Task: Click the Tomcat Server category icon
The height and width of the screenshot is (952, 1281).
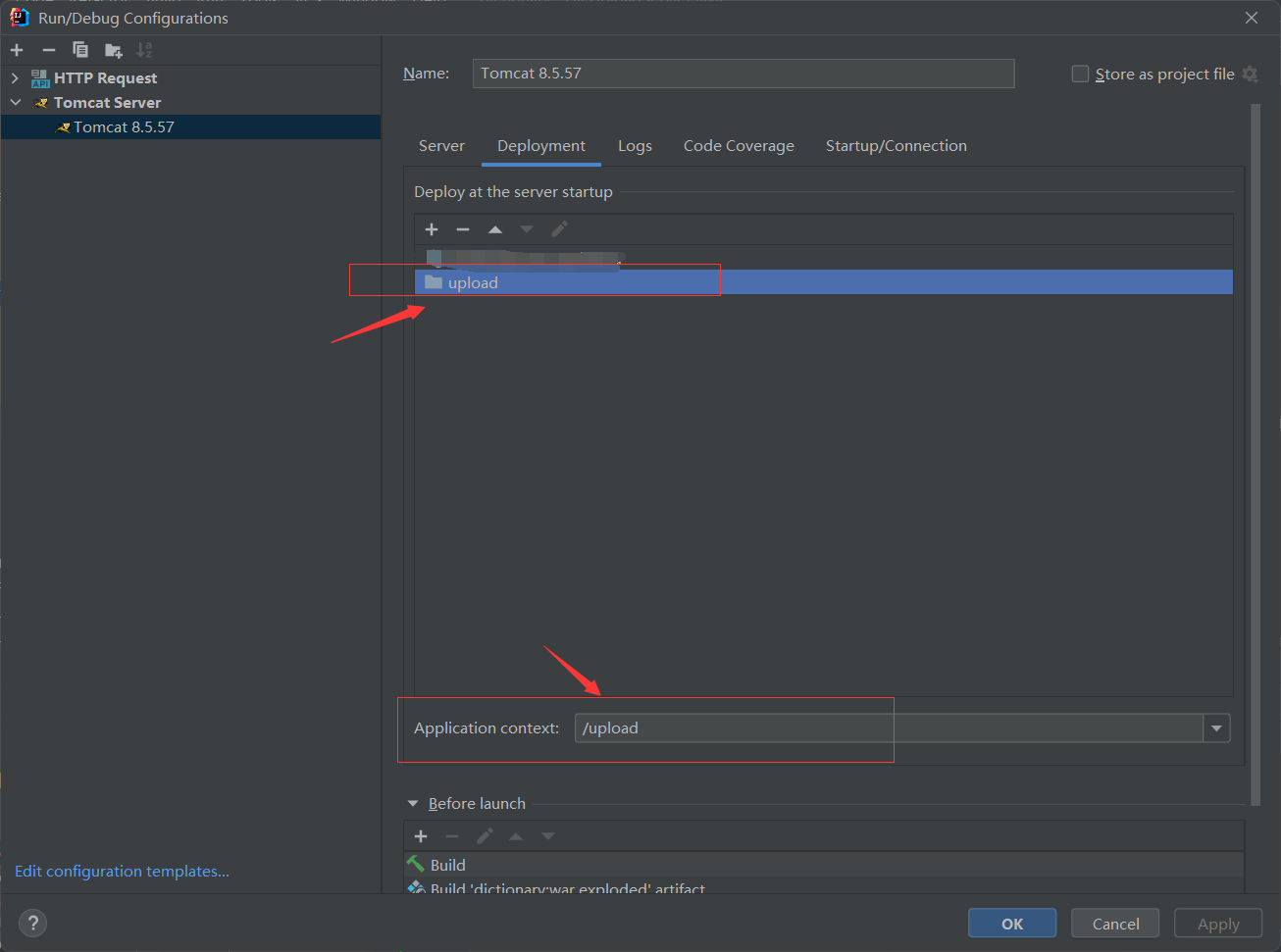Action: (41, 103)
